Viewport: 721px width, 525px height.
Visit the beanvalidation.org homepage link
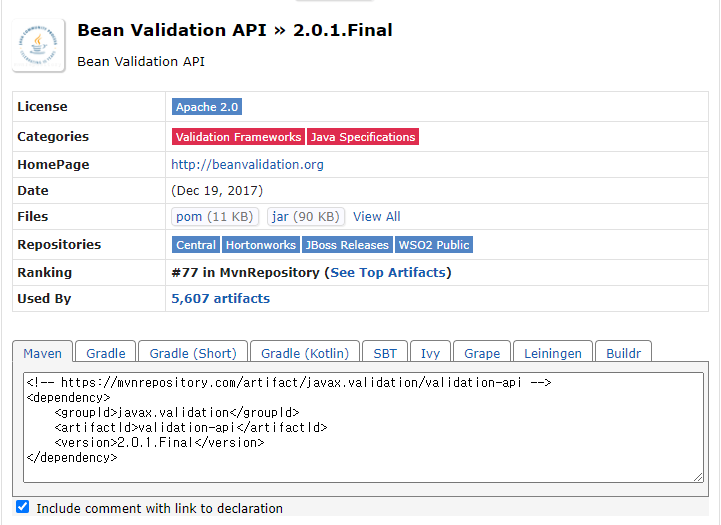(247, 165)
